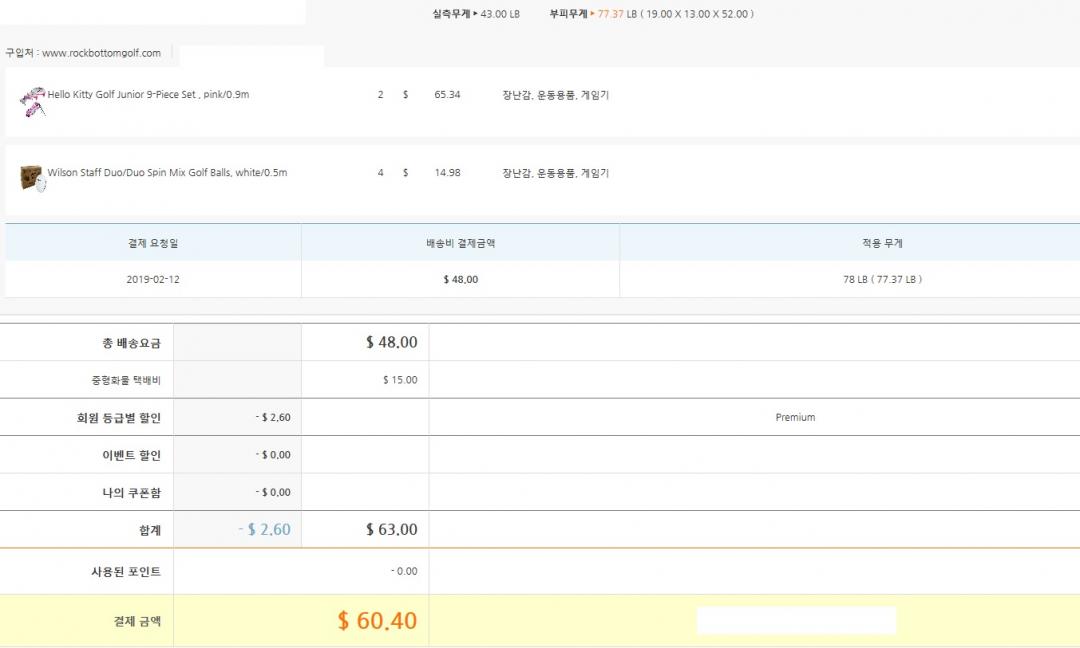Select the 적용 무게 column header
This screenshot has height=648, width=1080.
coord(882,243)
